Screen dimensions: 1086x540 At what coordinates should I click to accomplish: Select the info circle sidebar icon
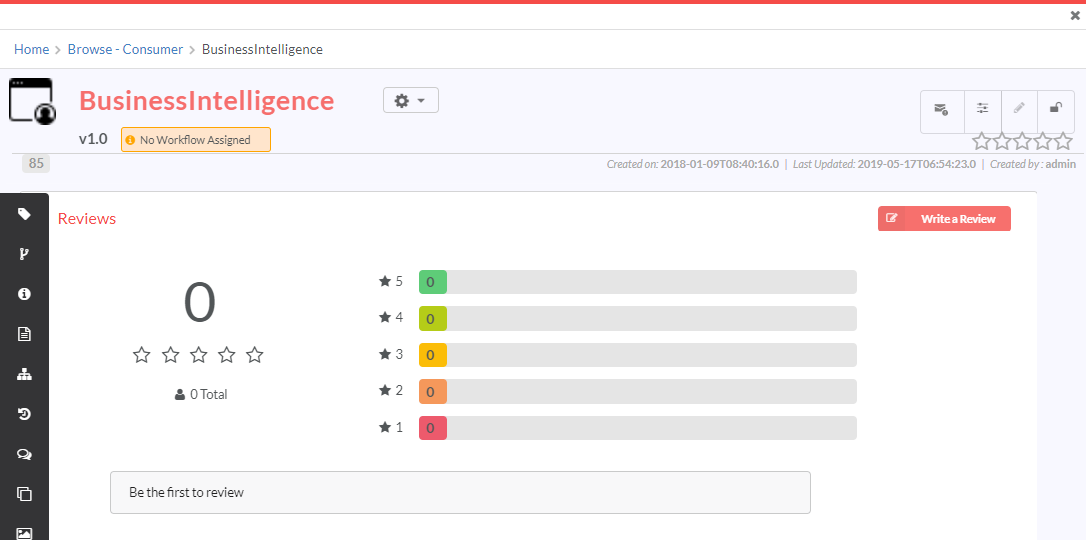pyautogui.click(x=24, y=294)
